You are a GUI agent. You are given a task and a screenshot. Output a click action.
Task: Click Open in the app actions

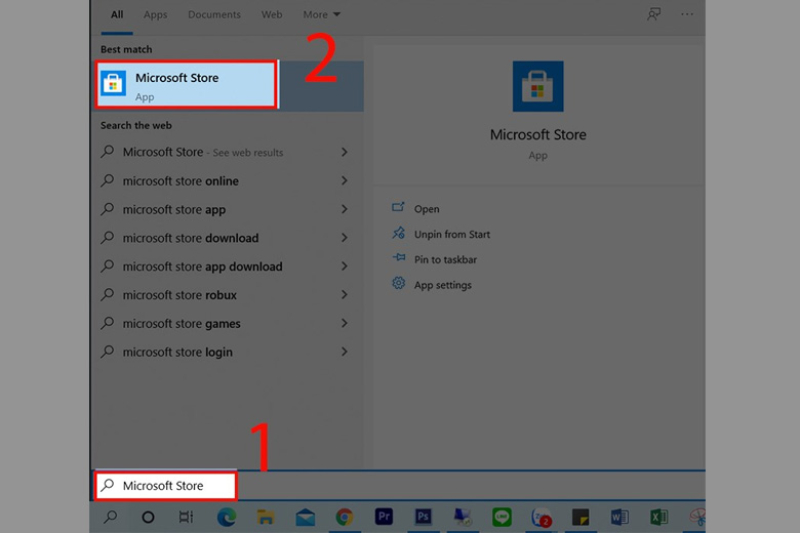point(427,209)
